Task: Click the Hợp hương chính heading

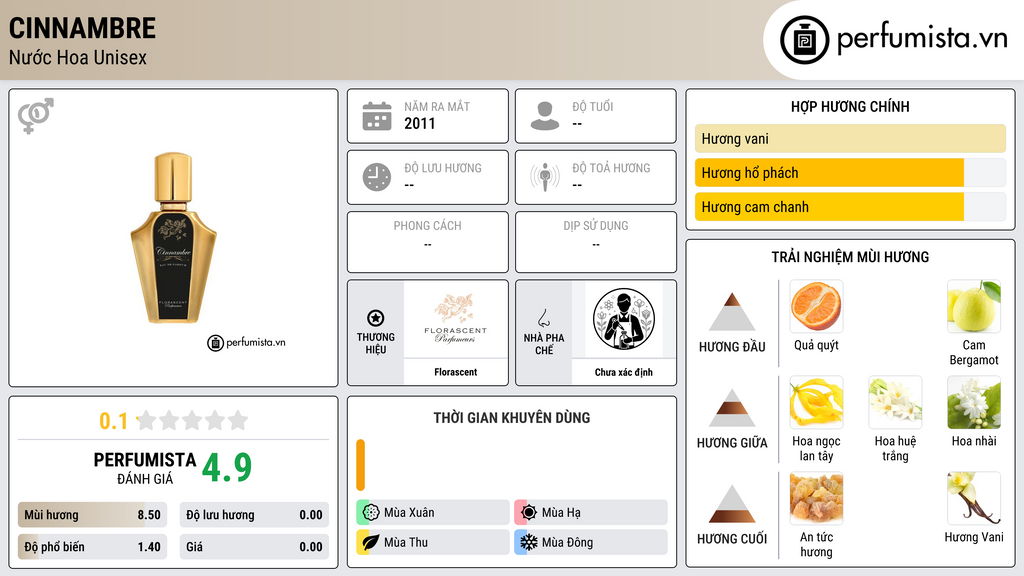Action: tap(850, 106)
